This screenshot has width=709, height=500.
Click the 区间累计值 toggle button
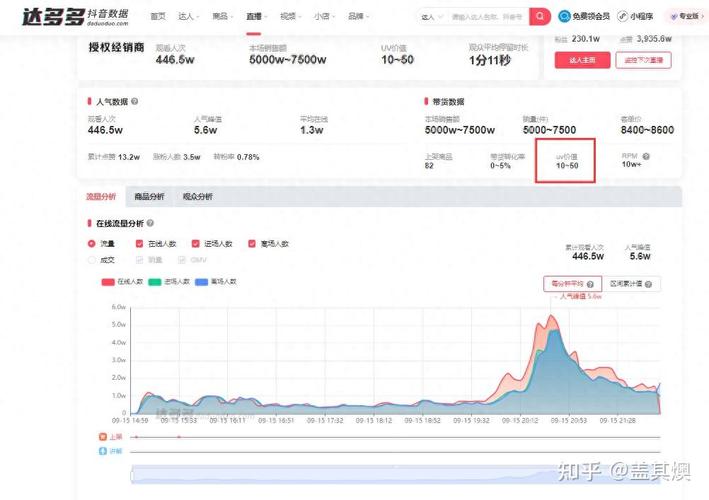click(632, 284)
